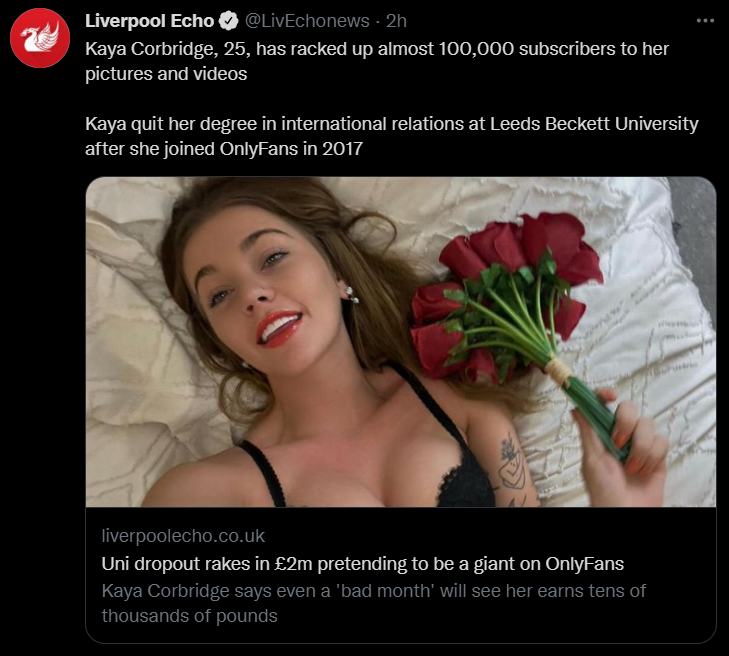The image size is (729, 656).
Task: Click the blue verified badge
Action: pyautogui.click(x=228, y=21)
